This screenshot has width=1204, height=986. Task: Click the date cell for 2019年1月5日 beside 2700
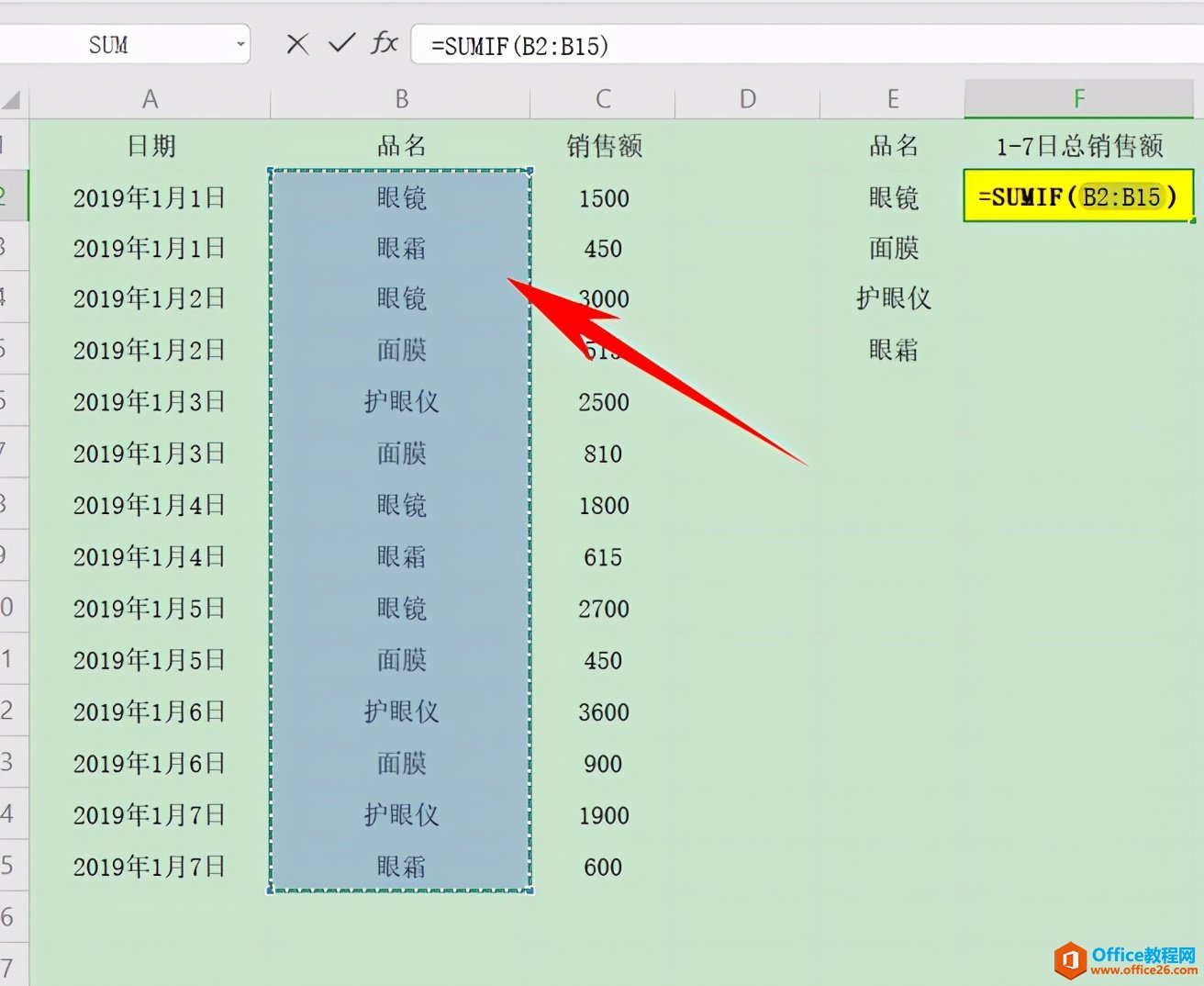[x=150, y=608]
